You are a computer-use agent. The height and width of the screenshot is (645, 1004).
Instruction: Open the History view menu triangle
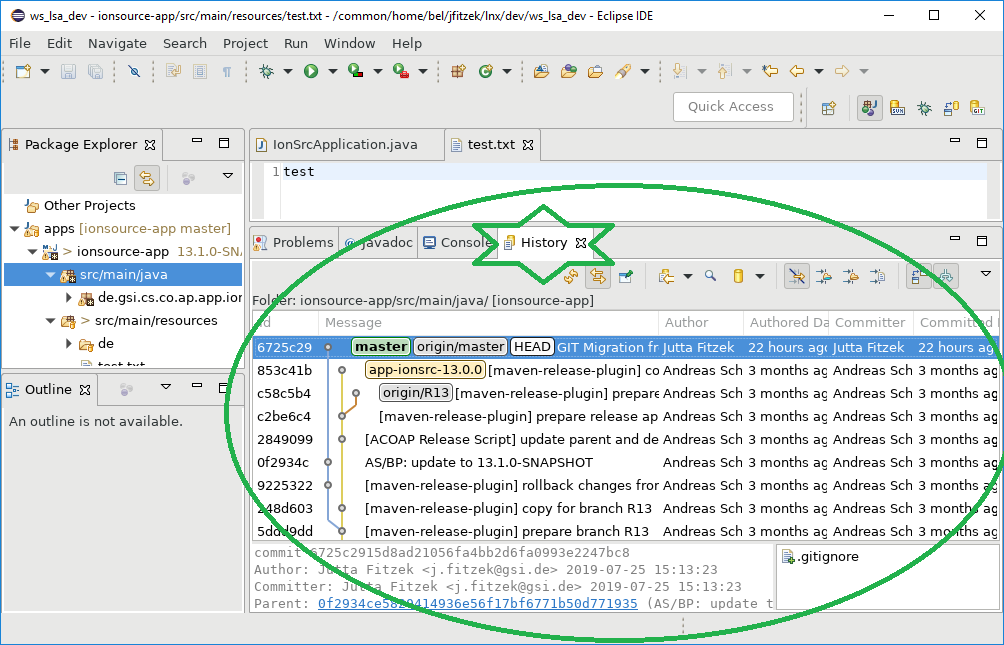point(986,274)
